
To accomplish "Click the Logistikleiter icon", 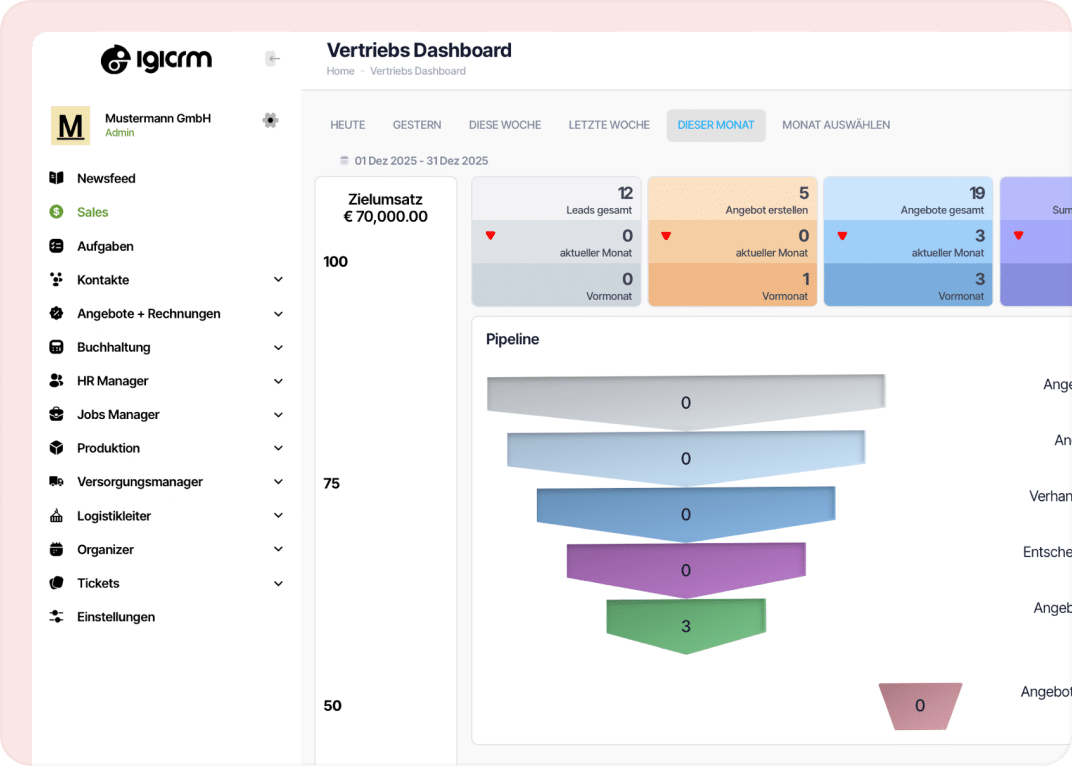I will [x=57, y=516].
